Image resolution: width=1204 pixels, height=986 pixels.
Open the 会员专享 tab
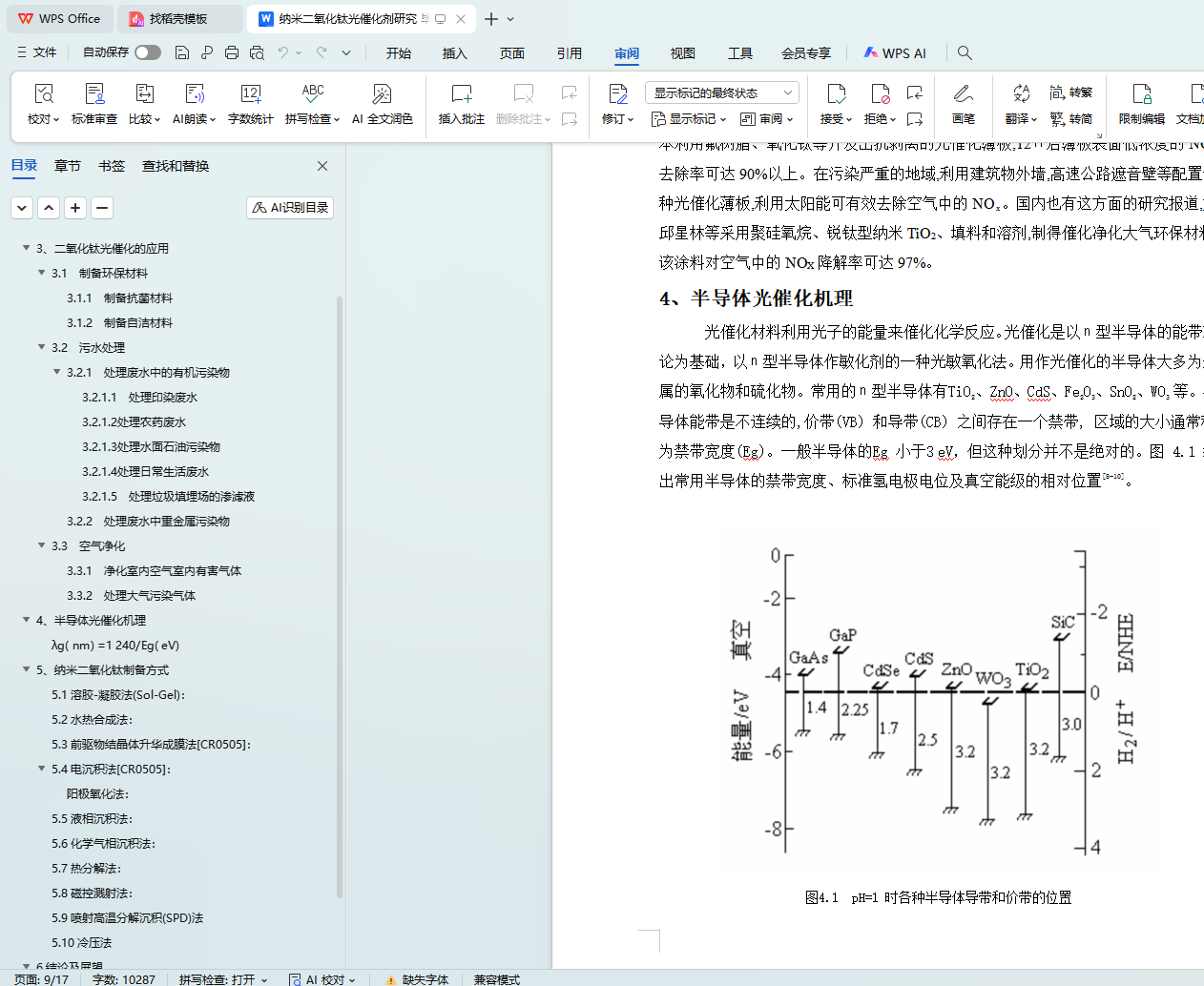[x=806, y=53]
